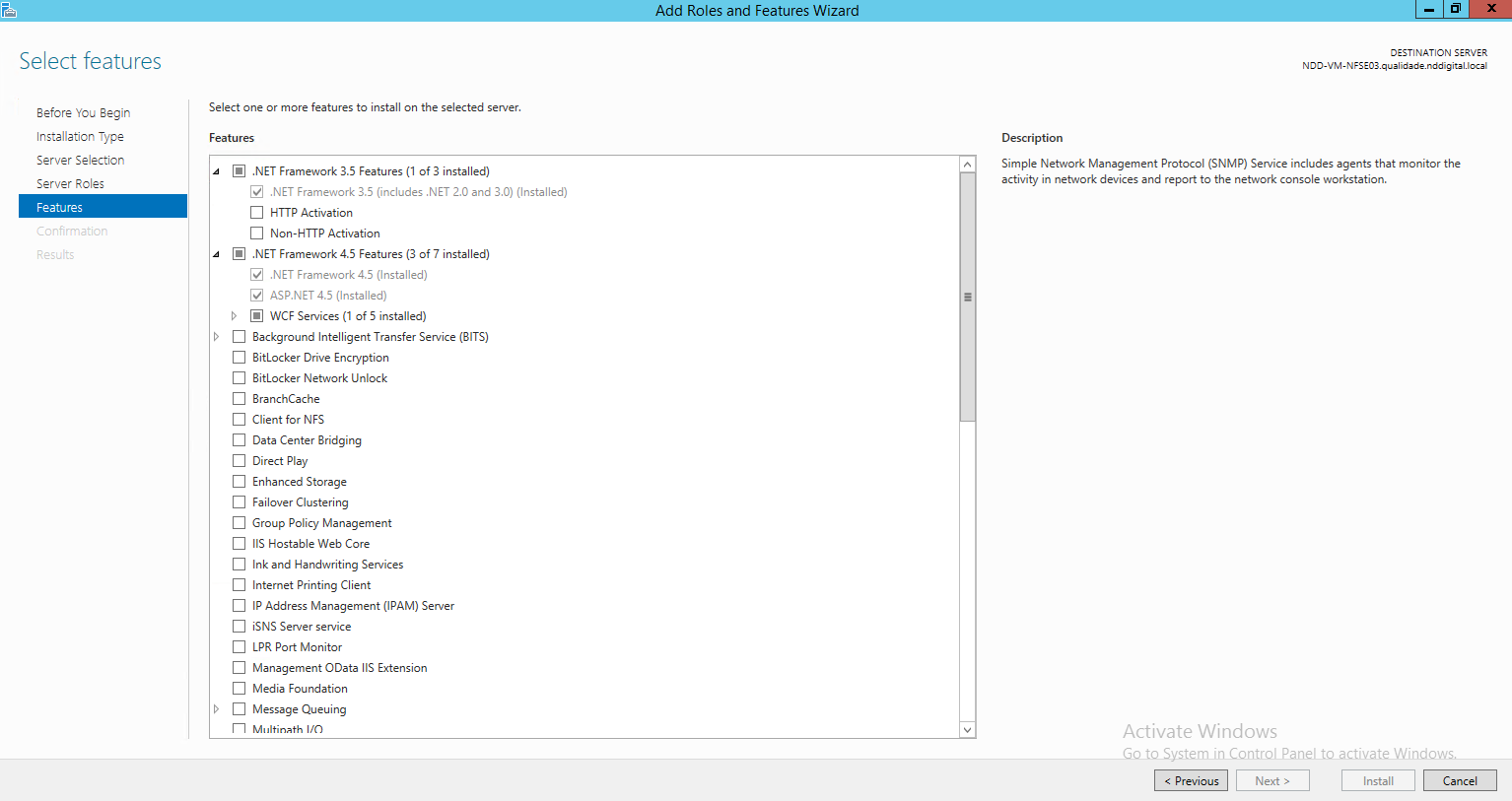Expand the WCF Services node

pyautogui.click(x=234, y=315)
